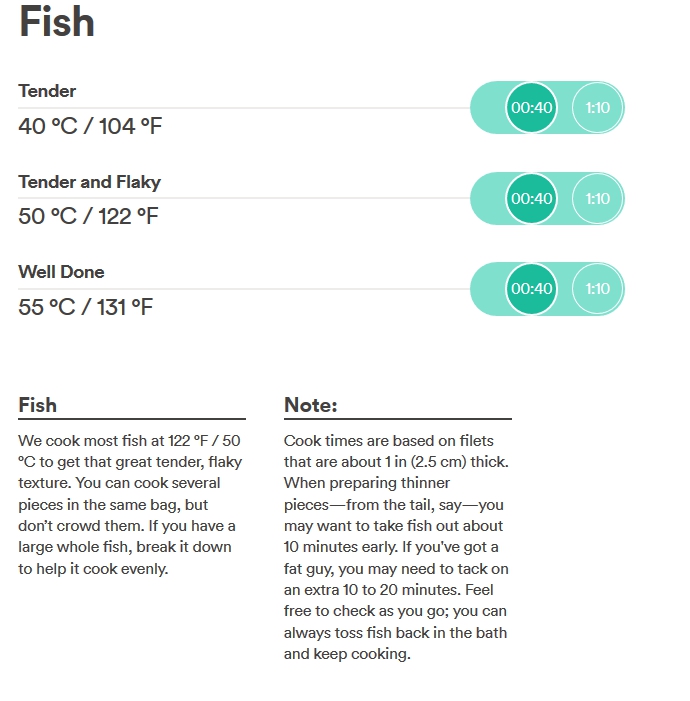Click the Tender and Flaky label
The image size is (690, 701).
click(89, 182)
